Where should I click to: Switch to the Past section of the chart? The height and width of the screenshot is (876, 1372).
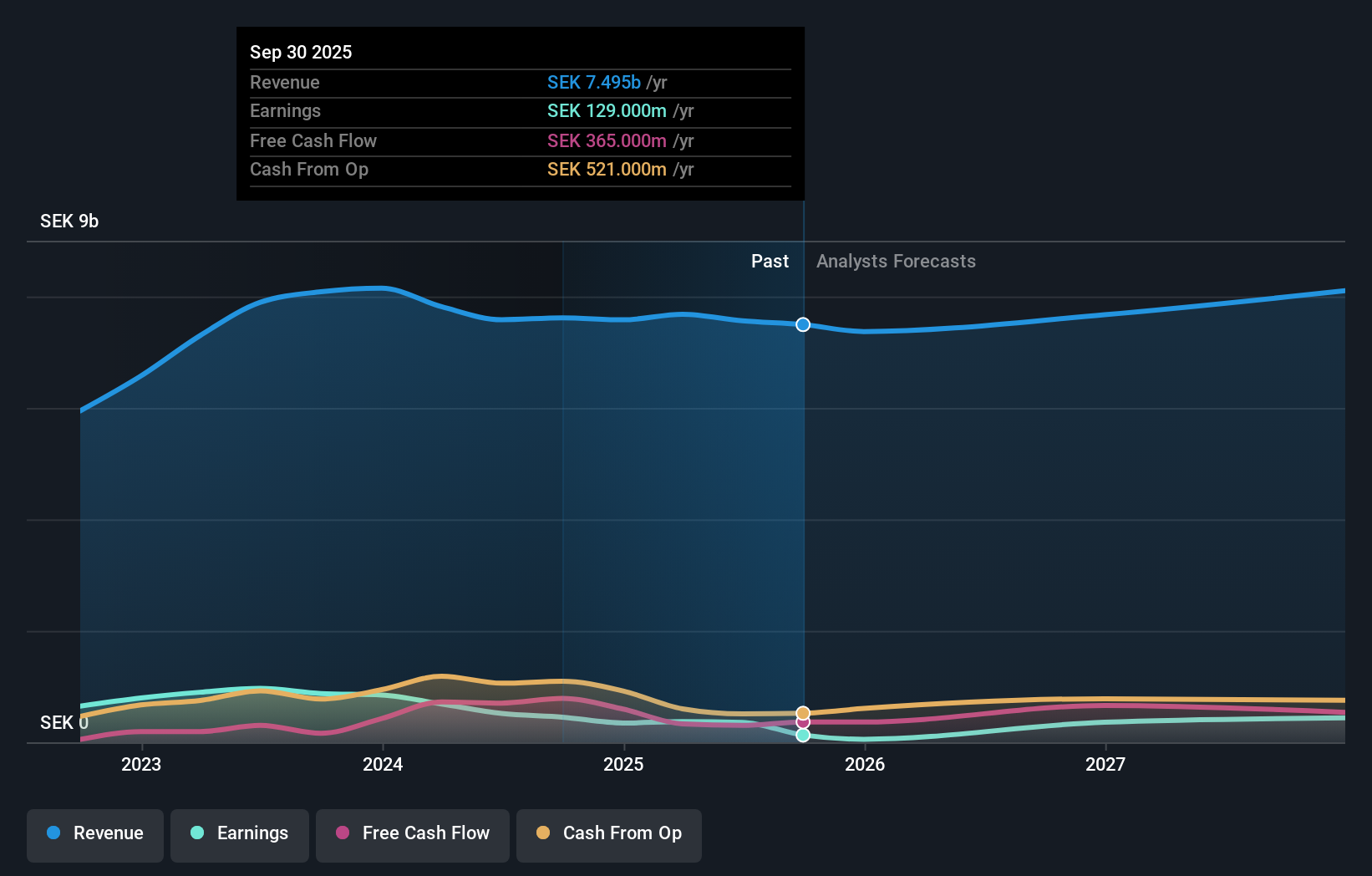(770, 261)
